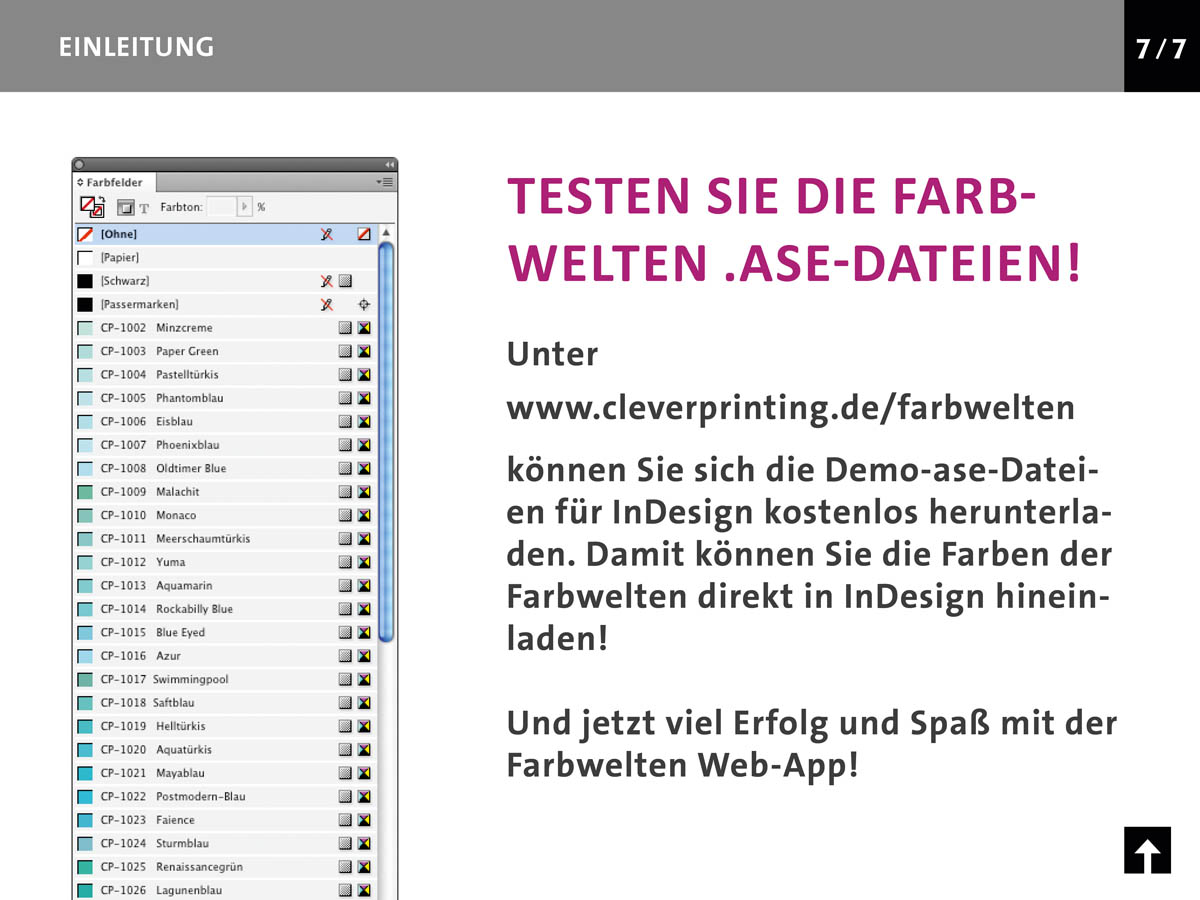Click the process color icon on Rockabilly Blue row
Viewport: 1200px width, 900px height.
pos(345,609)
